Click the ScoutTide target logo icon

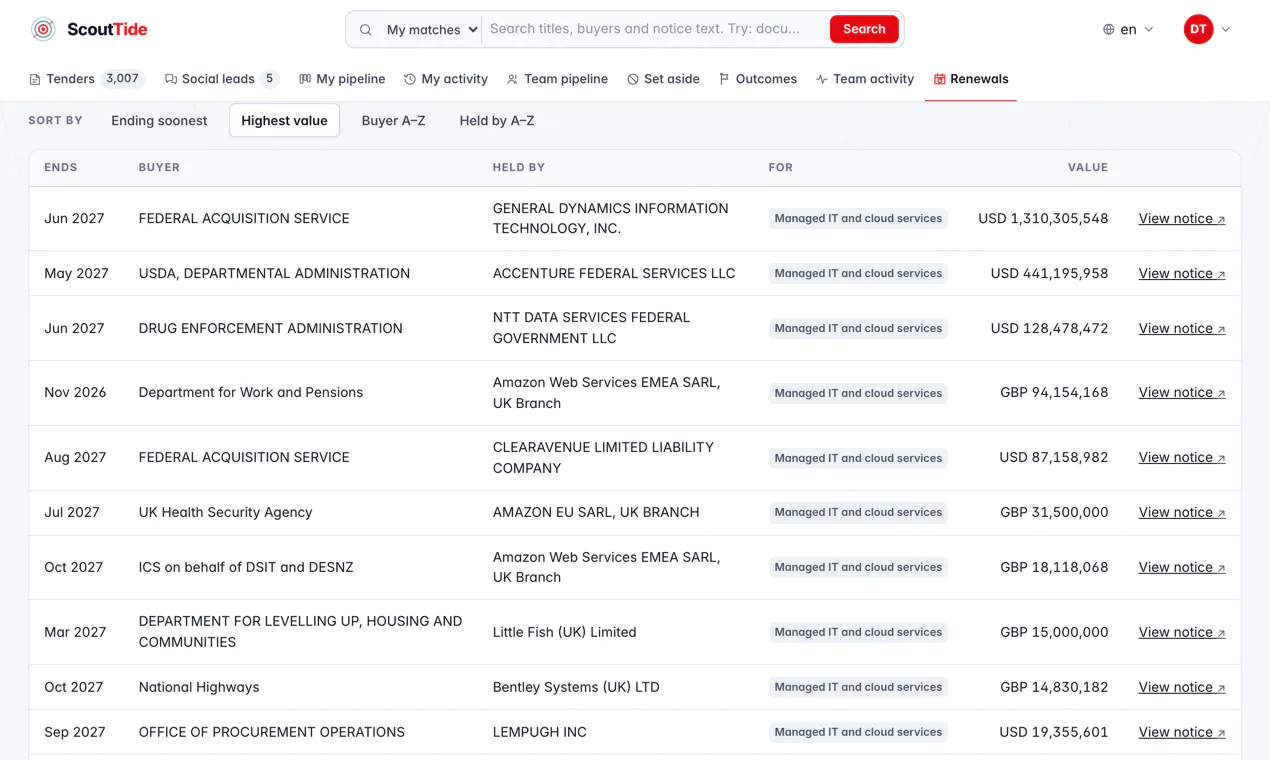43,30
